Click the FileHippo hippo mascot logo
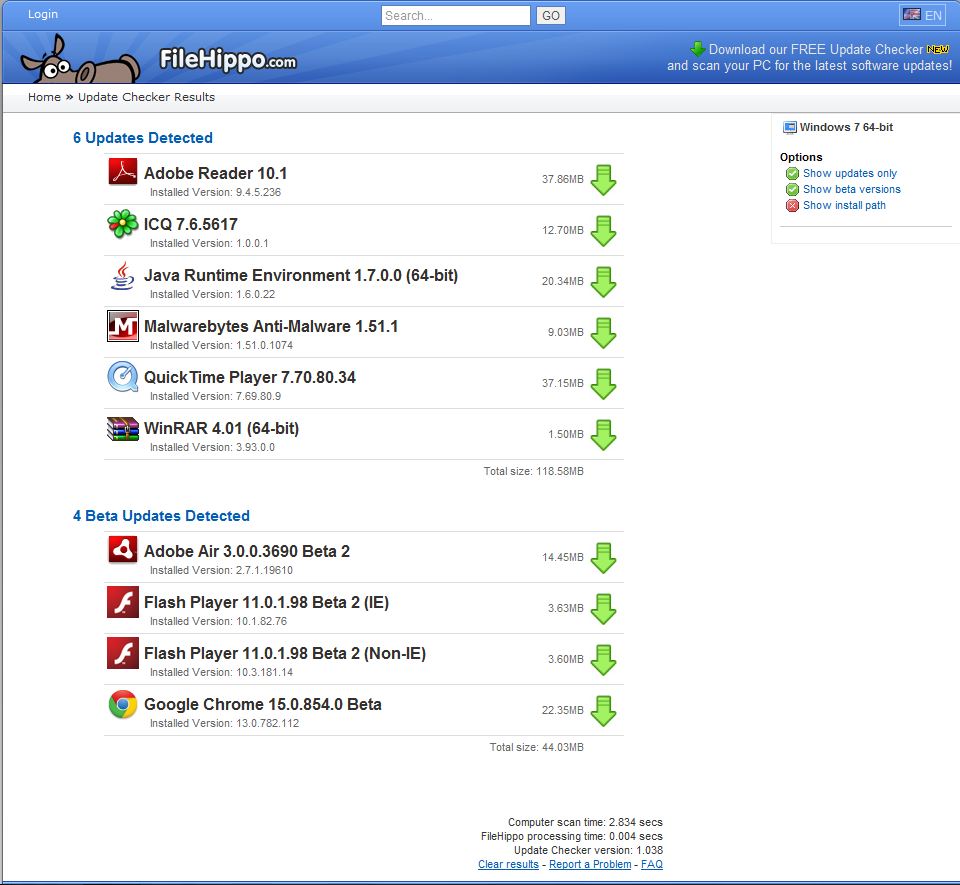This screenshot has height=885, width=960. tap(80, 59)
